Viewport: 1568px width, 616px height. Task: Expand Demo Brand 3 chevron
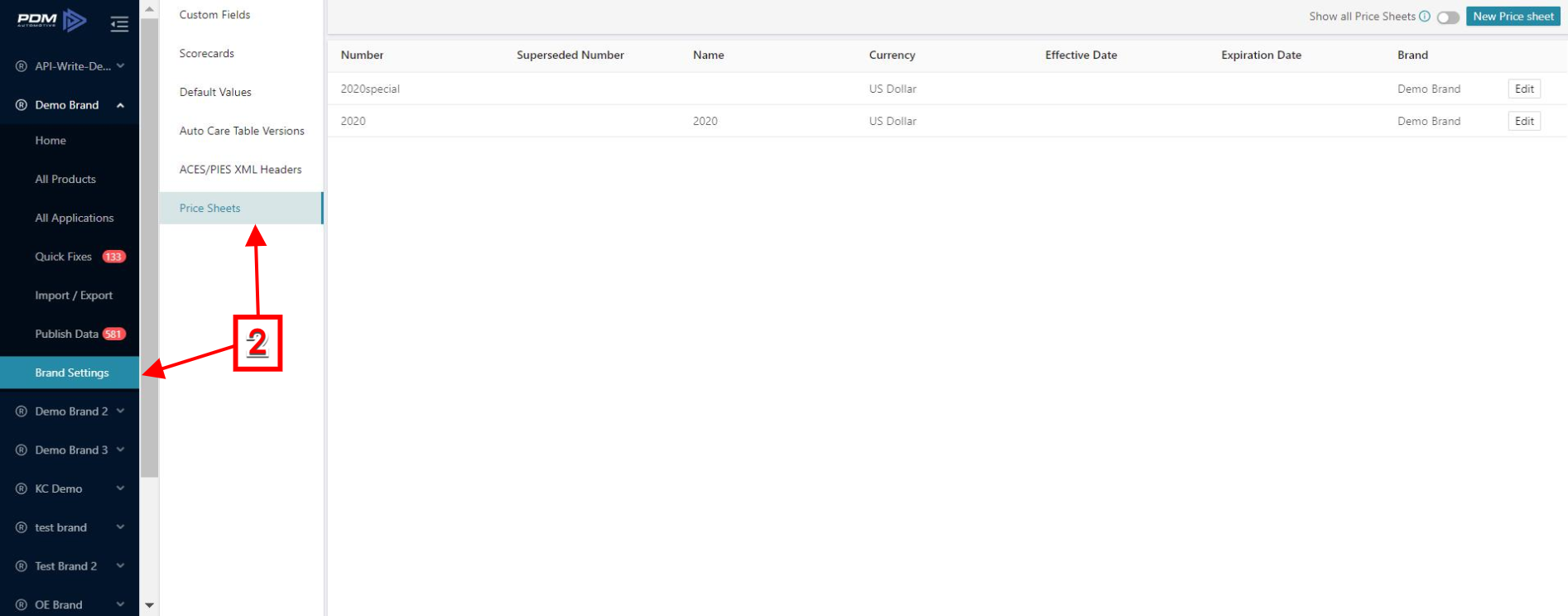pyautogui.click(x=121, y=450)
